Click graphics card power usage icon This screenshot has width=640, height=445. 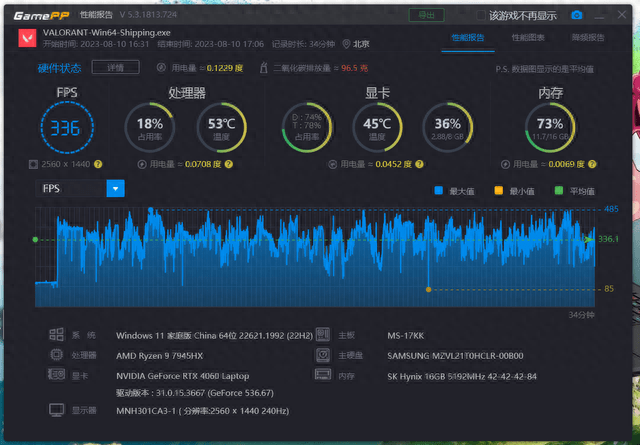pyautogui.click(x=333, y=164)
